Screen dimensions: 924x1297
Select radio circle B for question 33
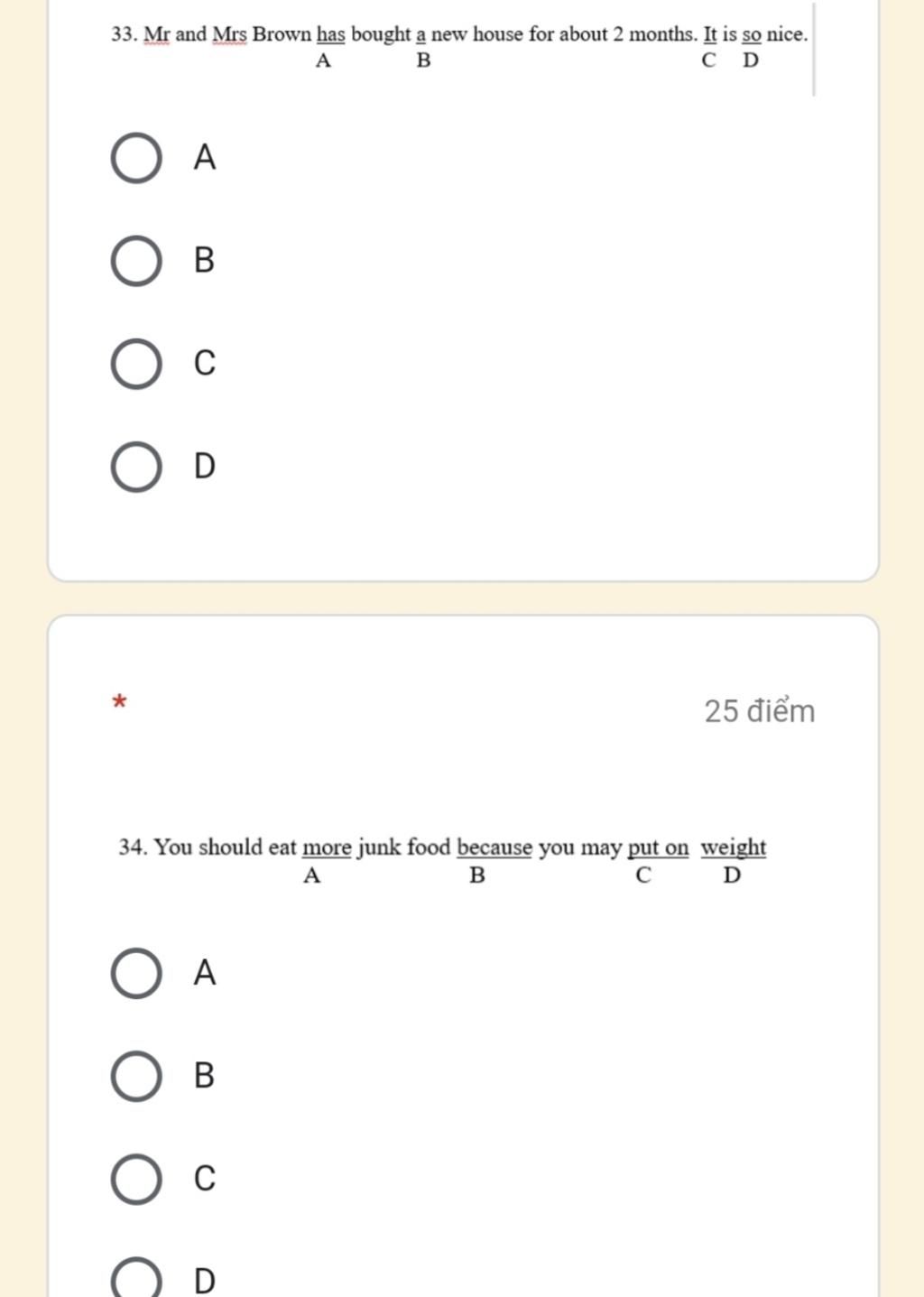136,261
